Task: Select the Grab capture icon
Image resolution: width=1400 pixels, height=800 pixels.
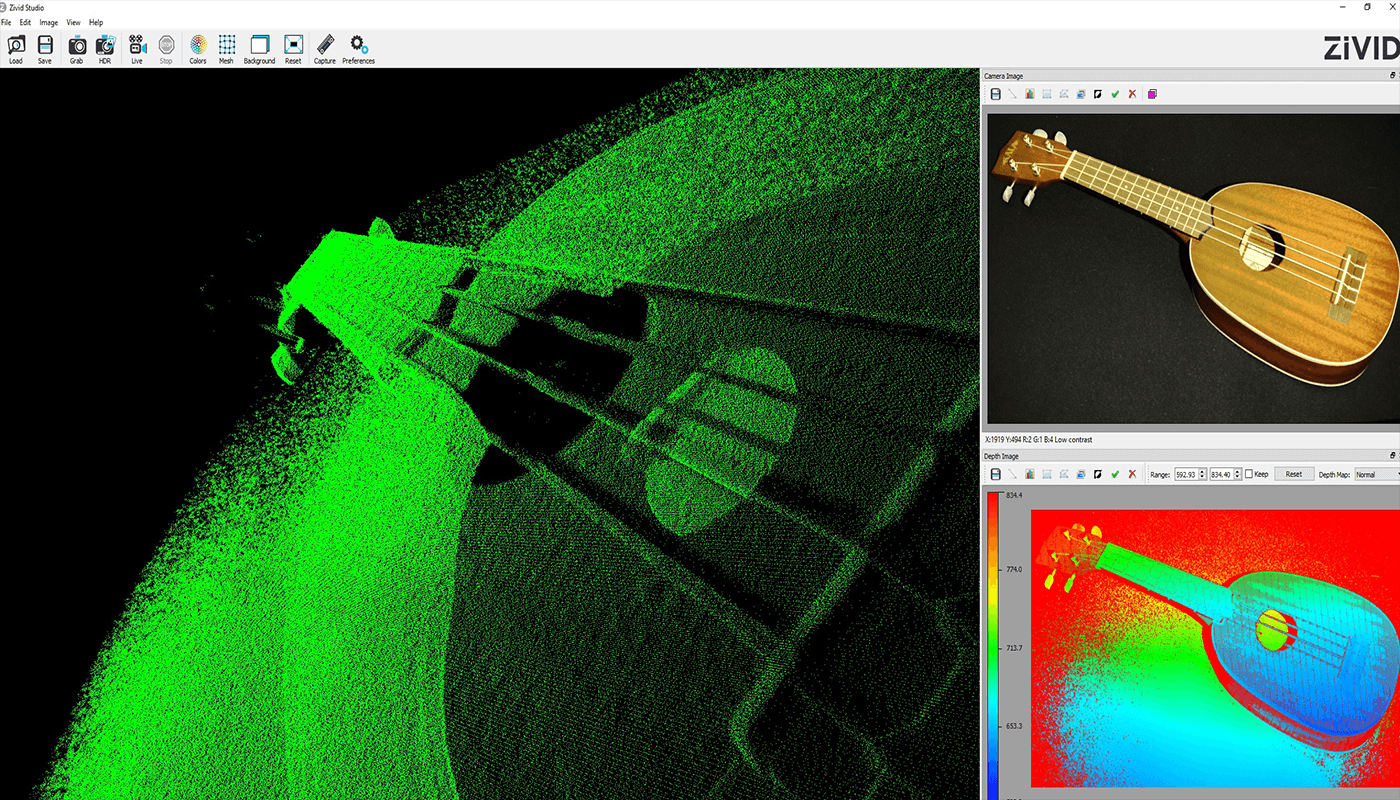Action: pyautogui.click(x=75, y=47)
